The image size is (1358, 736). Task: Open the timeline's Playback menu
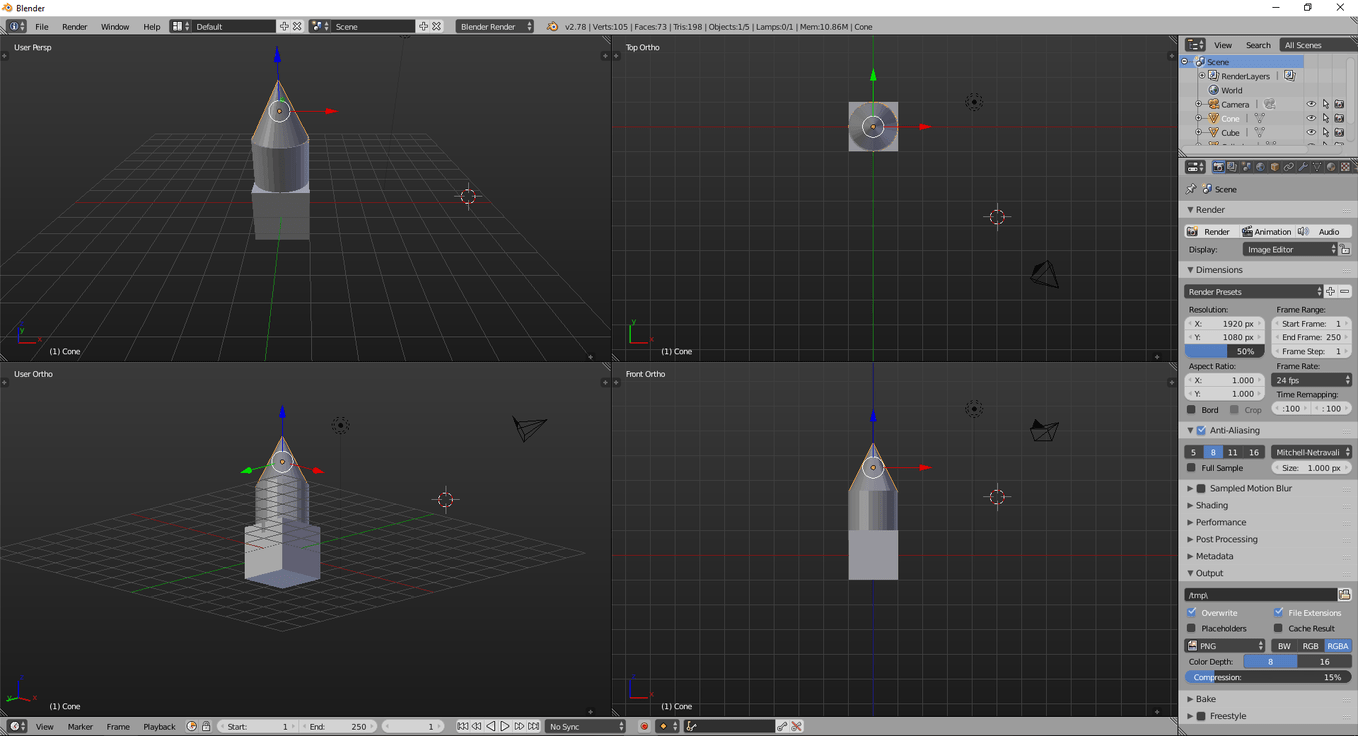point(159,727)
